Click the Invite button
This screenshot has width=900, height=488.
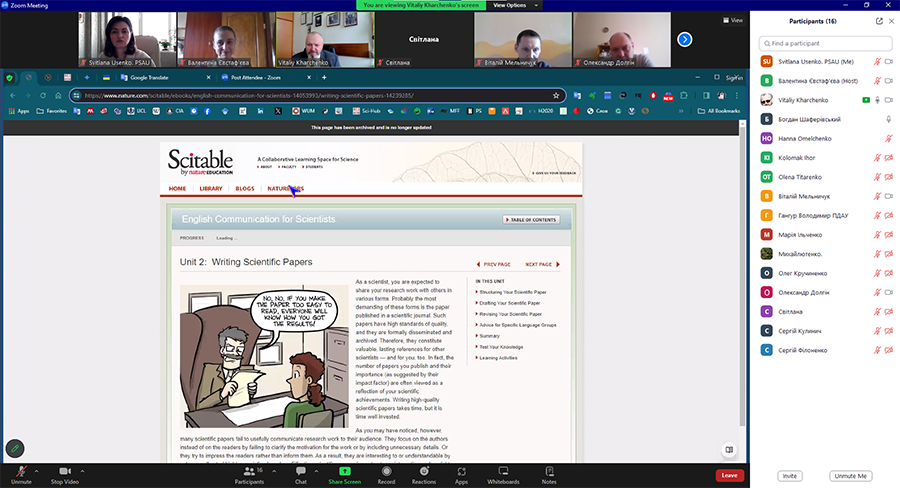(790, 476)
